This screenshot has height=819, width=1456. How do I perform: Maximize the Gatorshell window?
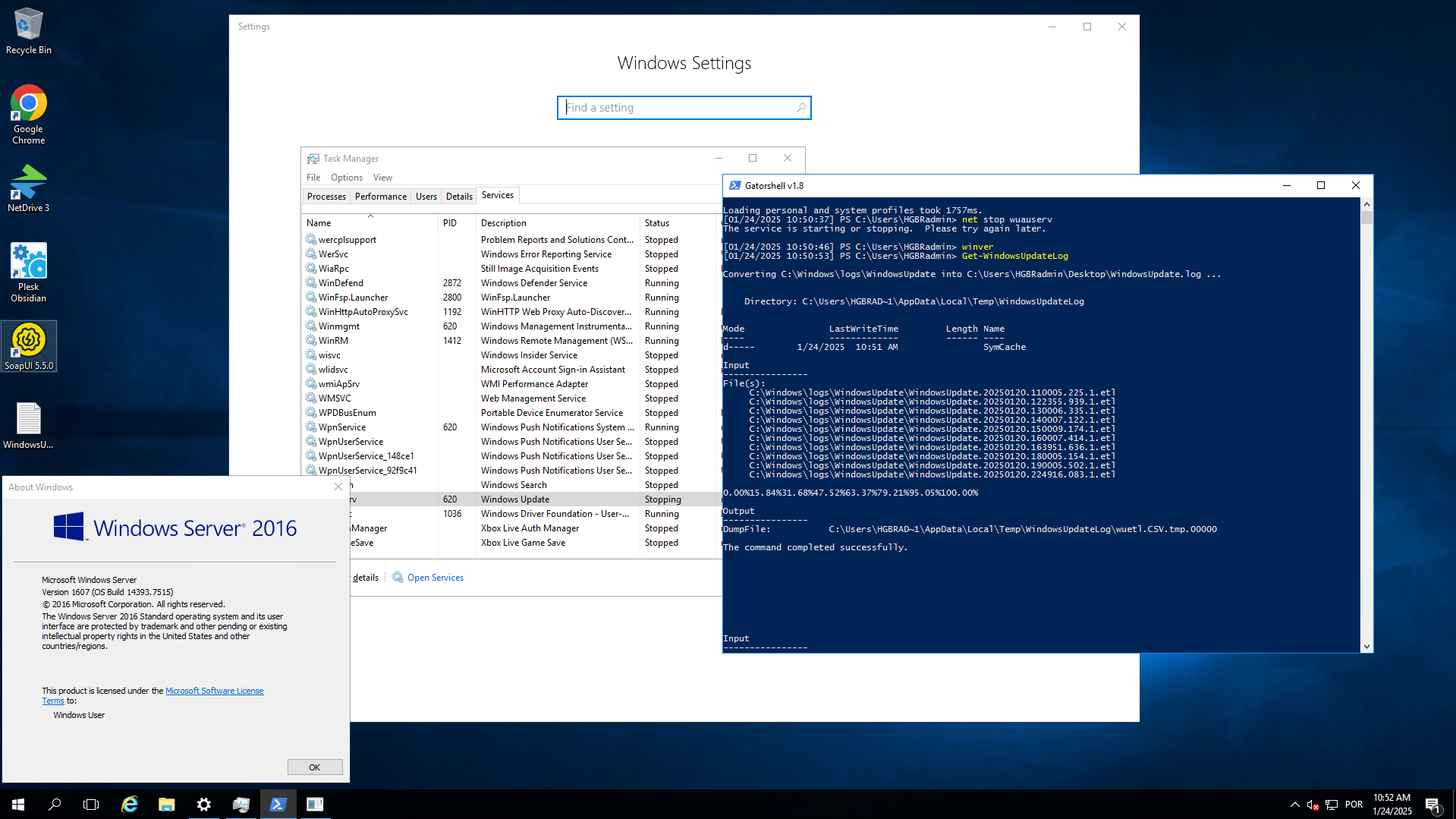tap(1321, 185)
